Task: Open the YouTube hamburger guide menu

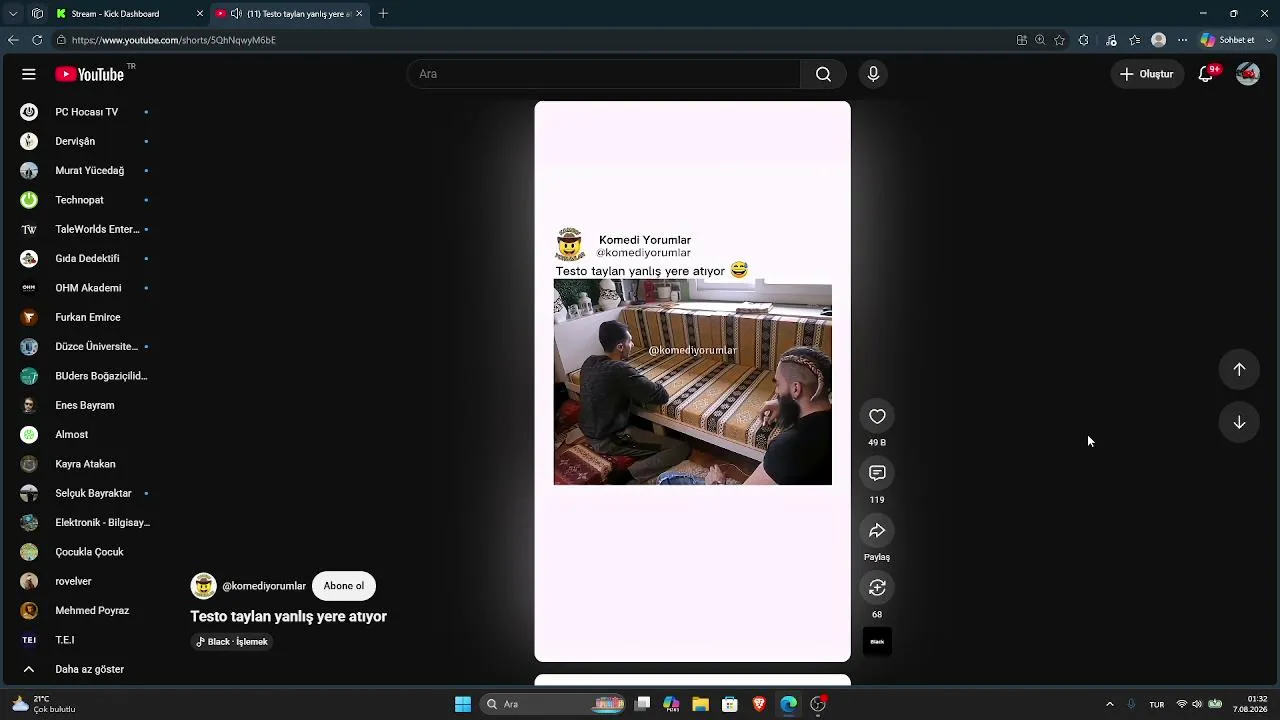Action: 29,74
